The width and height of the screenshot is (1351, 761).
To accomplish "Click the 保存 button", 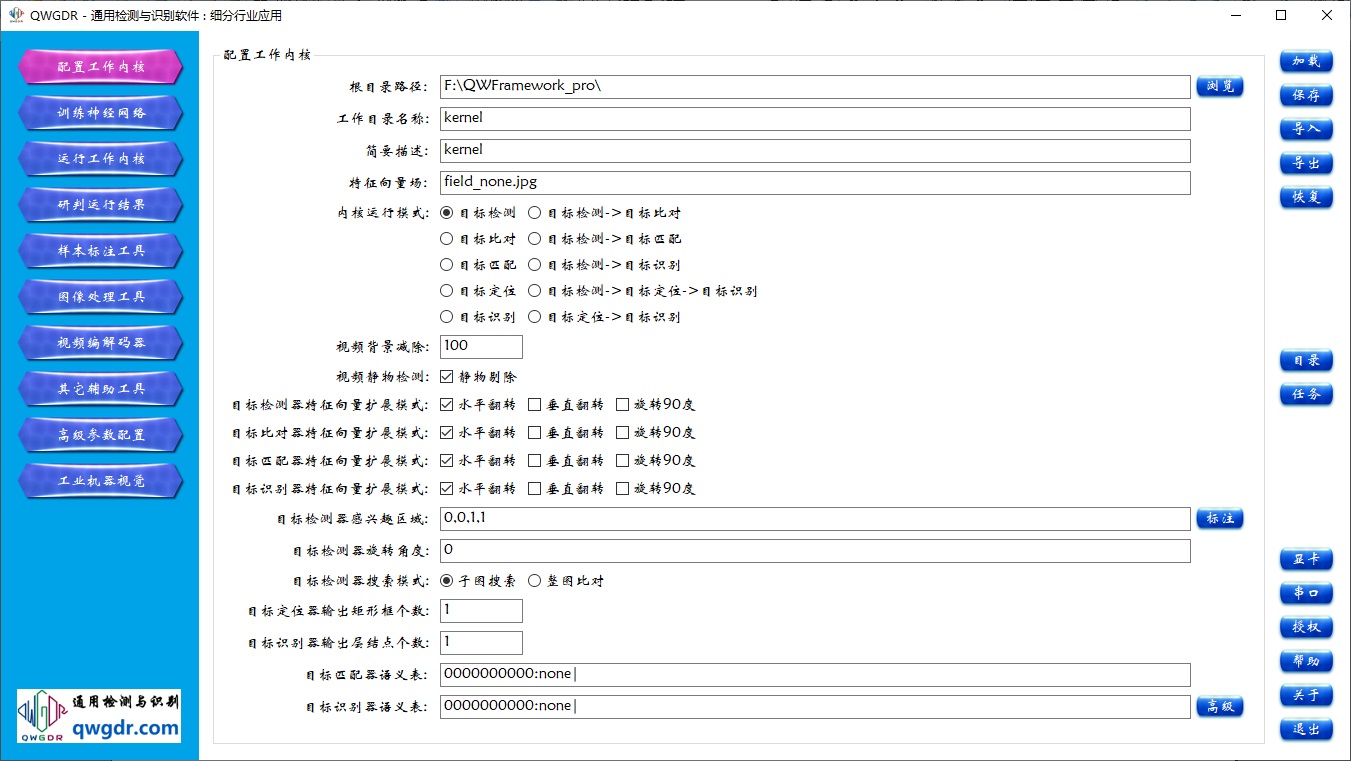I will point(1306,95).
